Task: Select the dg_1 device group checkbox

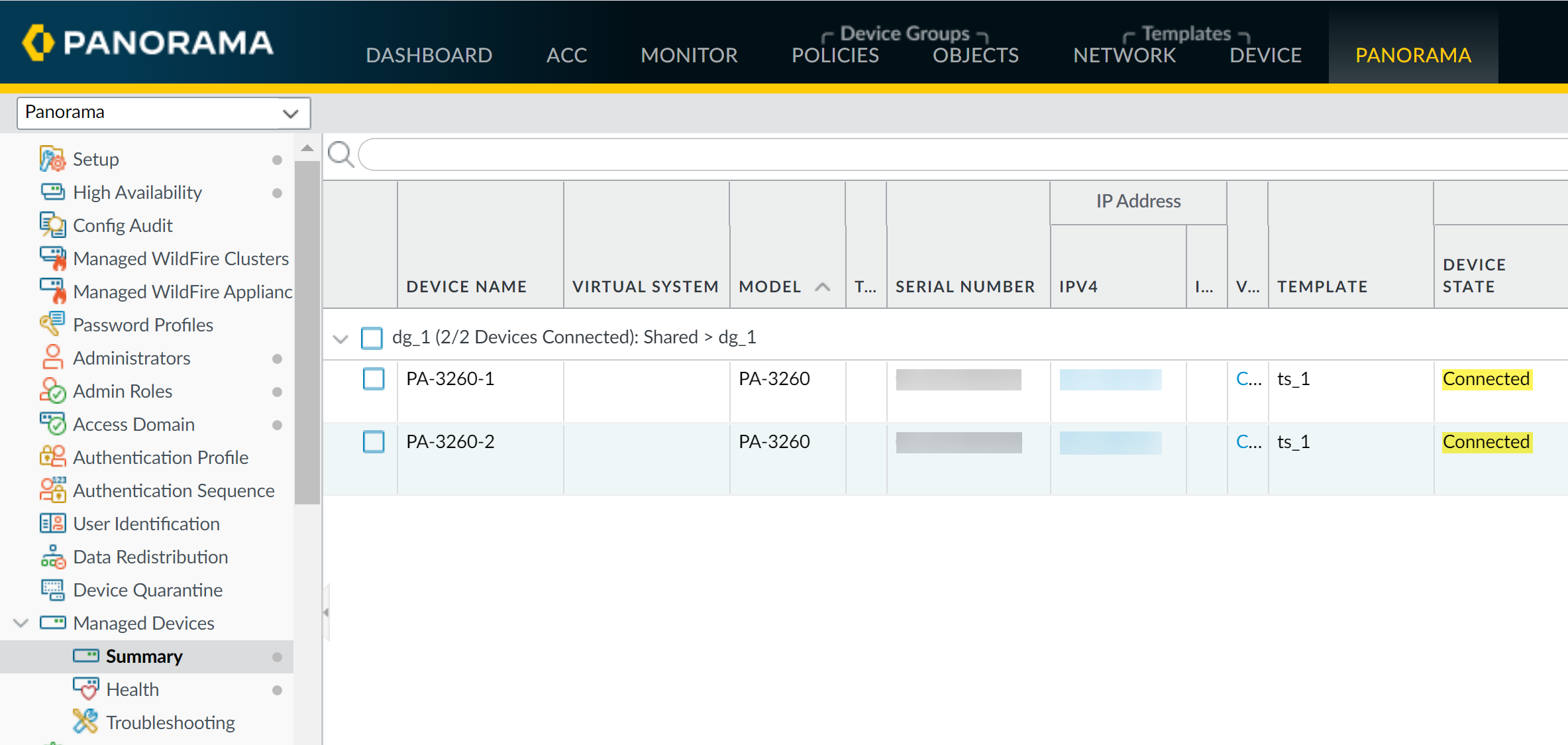Action: tap(372, 337)
